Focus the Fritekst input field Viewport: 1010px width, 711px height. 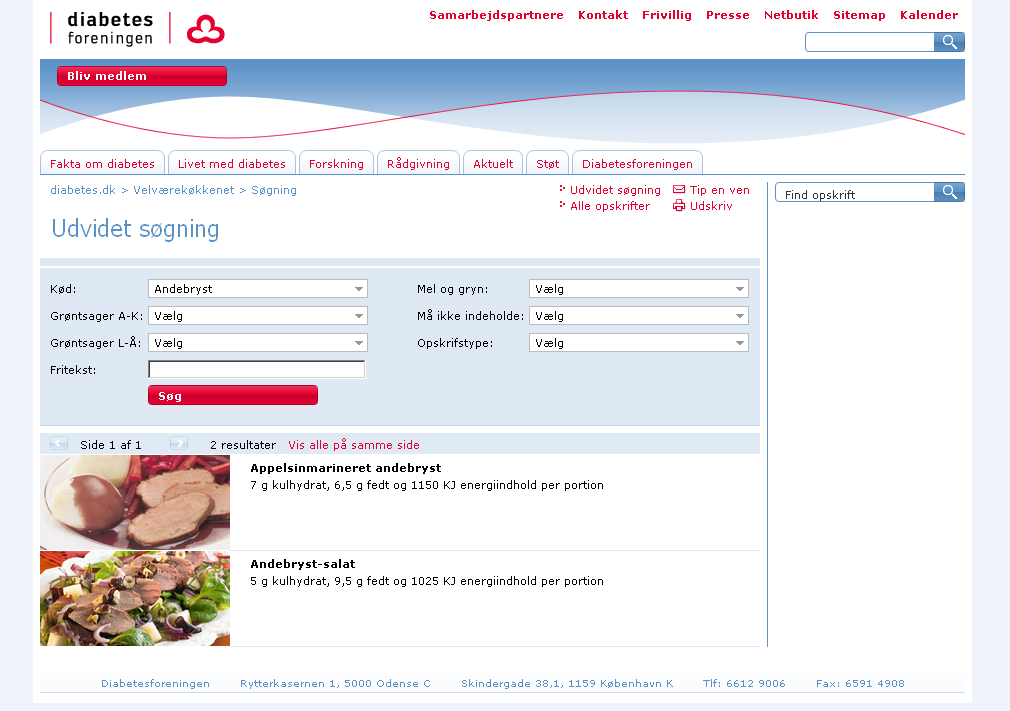[x=256, y=369]
